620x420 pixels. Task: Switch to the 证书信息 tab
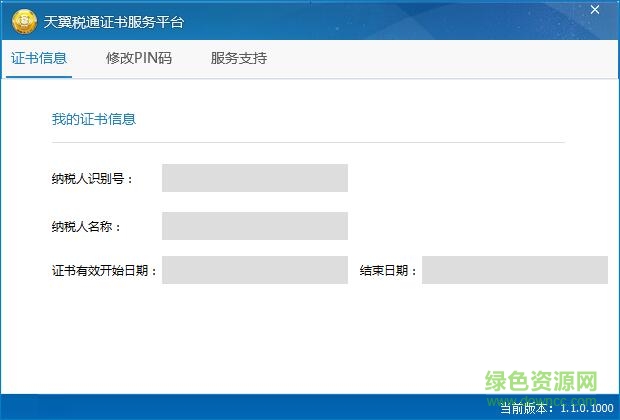point(40,58)
